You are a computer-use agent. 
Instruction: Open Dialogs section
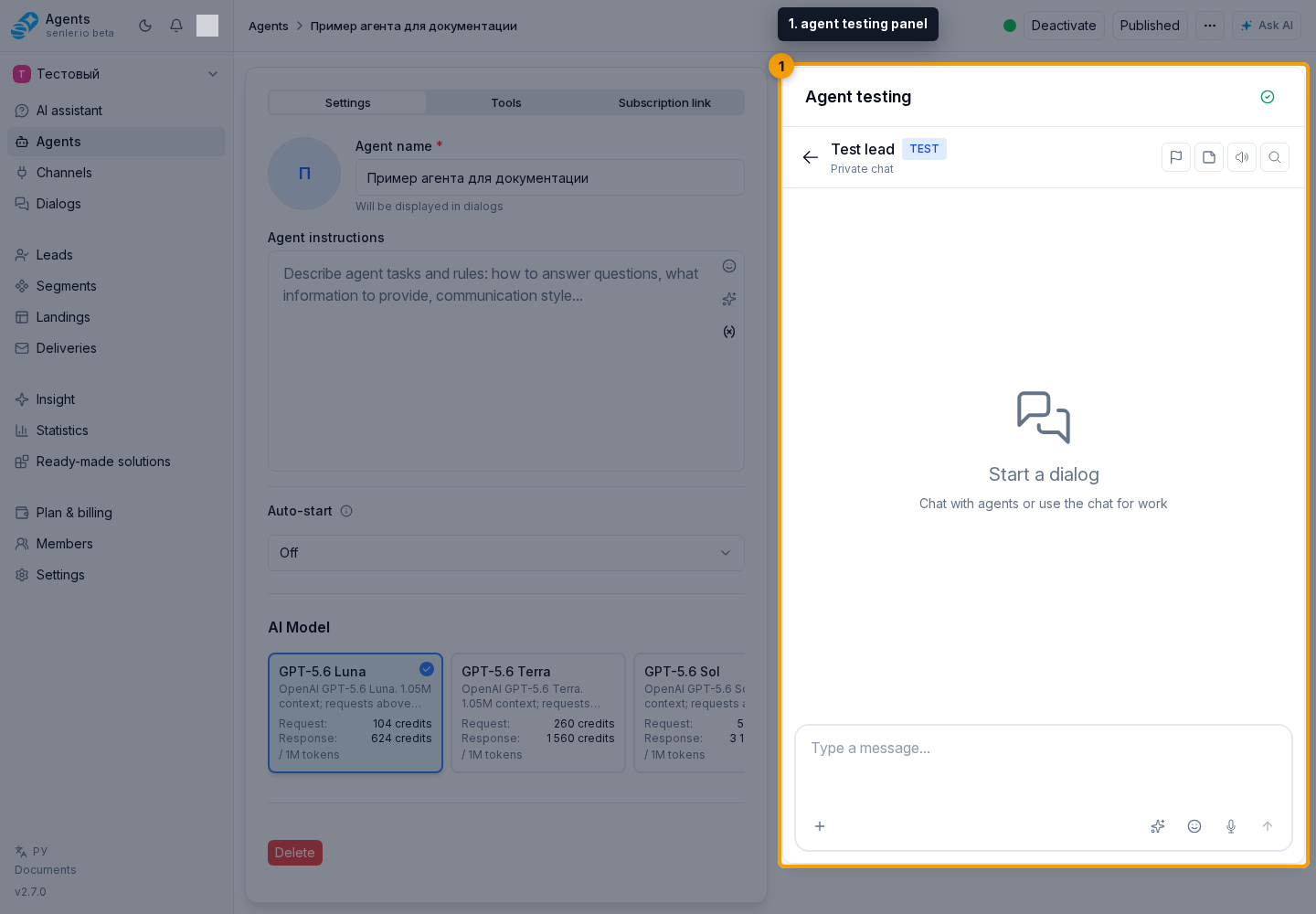click(x=116, y=204)
